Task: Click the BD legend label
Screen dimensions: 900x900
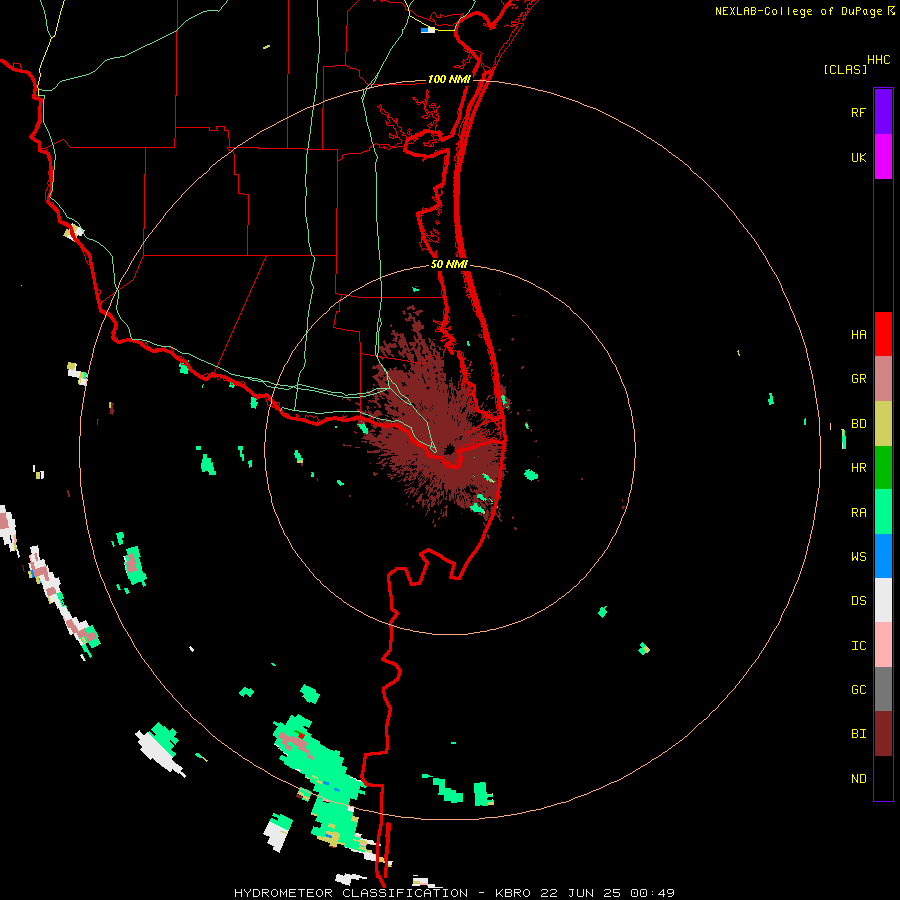Action: 858,424
